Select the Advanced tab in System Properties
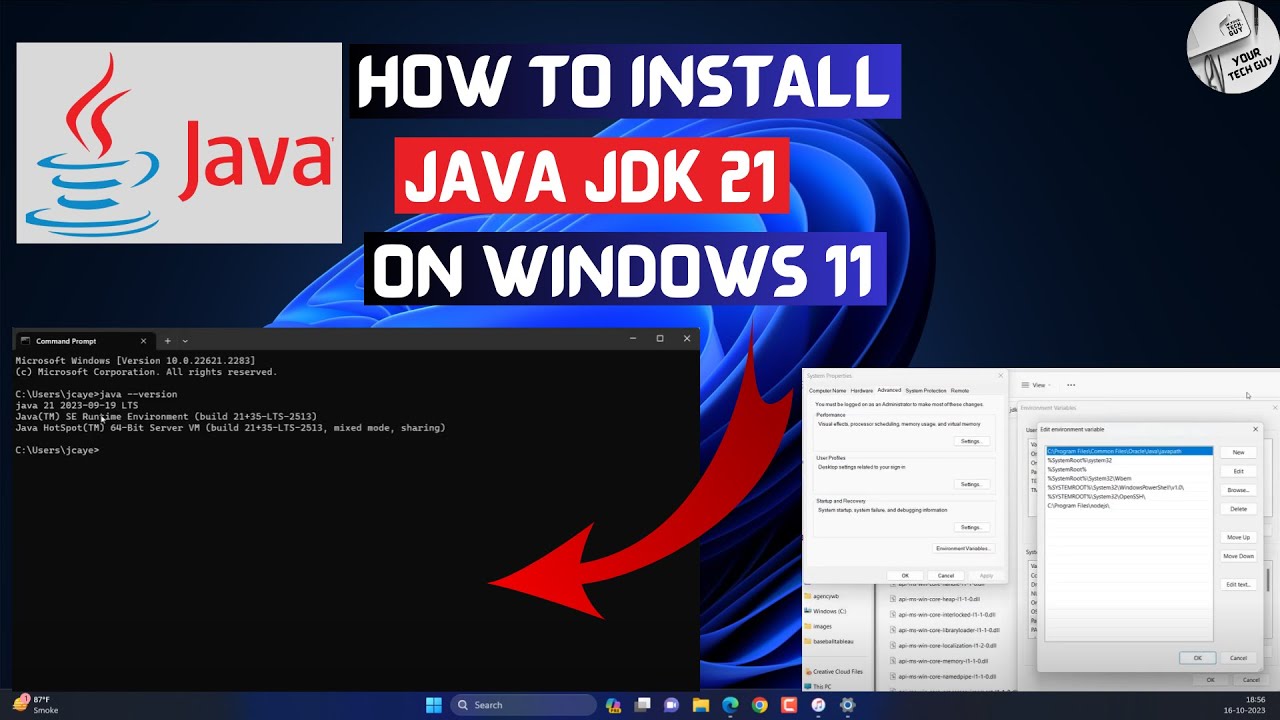This screenshot has height=720, width=1280. [889, 390]
